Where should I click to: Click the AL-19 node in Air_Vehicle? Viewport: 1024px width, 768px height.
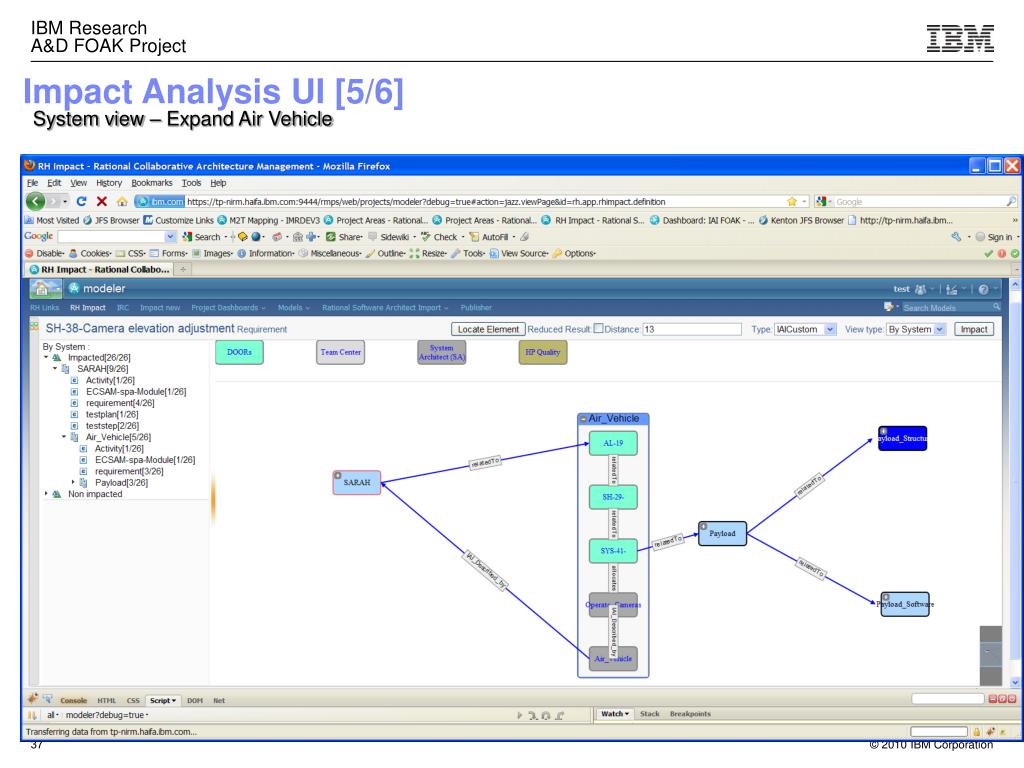point(613,443)
